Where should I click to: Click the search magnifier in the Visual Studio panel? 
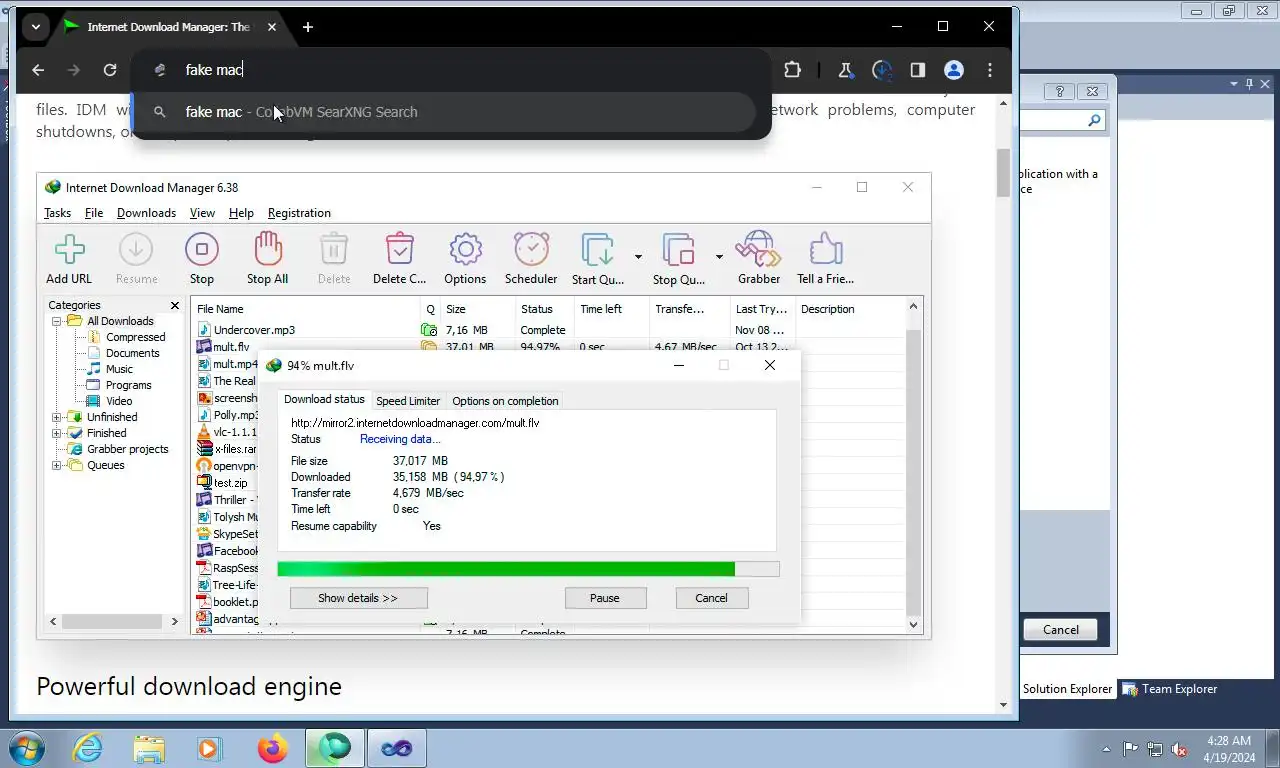(1094, 121)
